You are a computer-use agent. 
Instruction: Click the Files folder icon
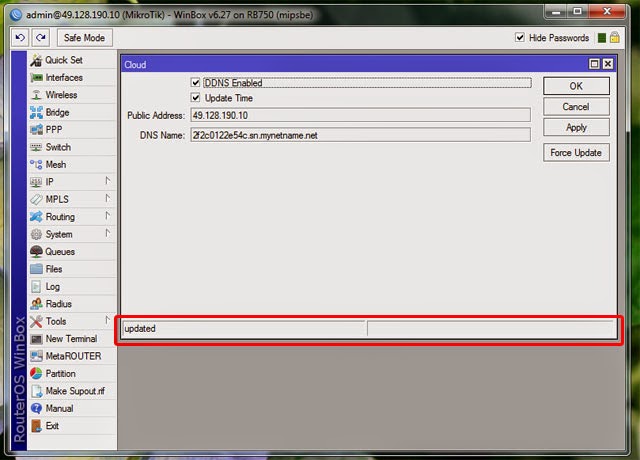click(36, 269)
